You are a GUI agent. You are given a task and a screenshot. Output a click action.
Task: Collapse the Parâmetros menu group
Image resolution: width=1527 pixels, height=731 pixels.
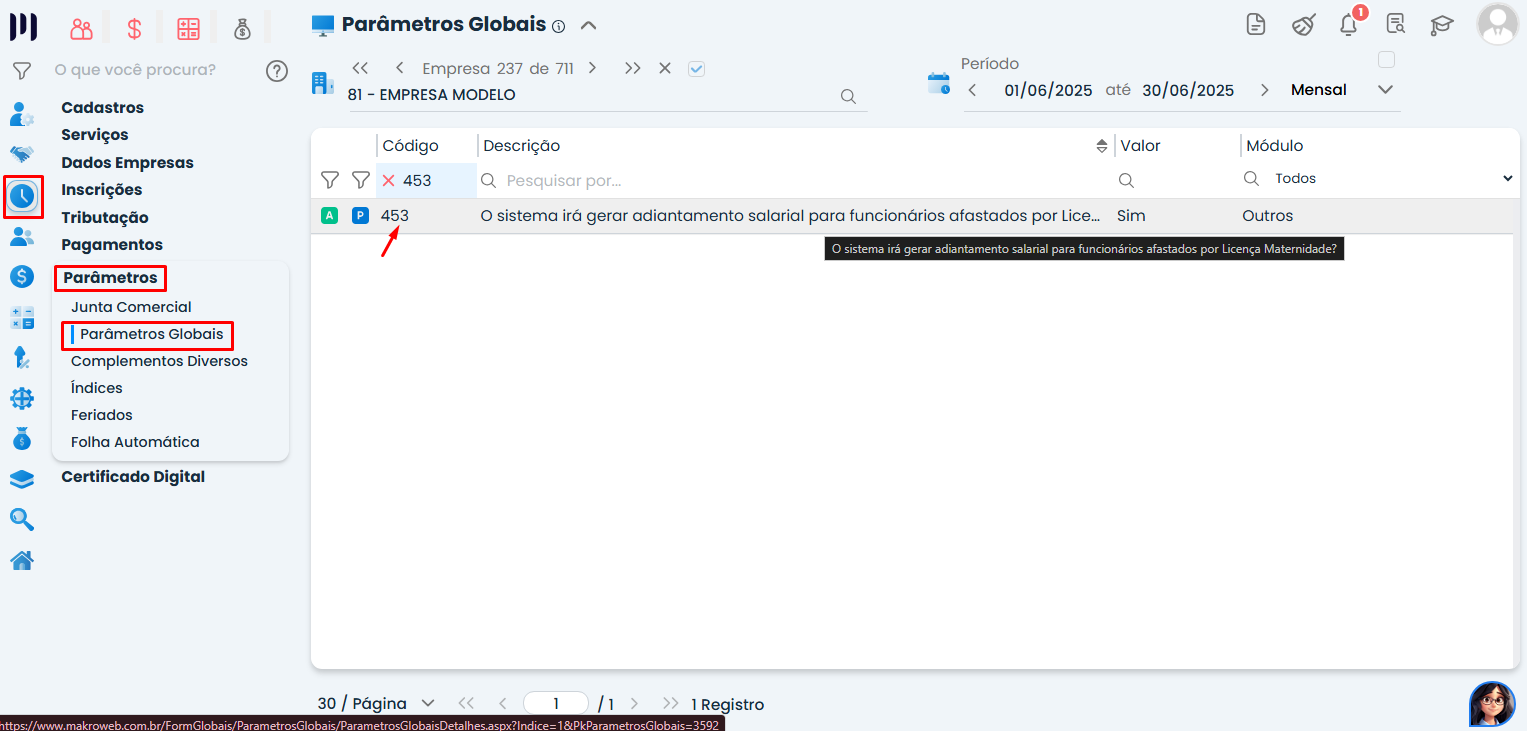click(x=110, y=277)
